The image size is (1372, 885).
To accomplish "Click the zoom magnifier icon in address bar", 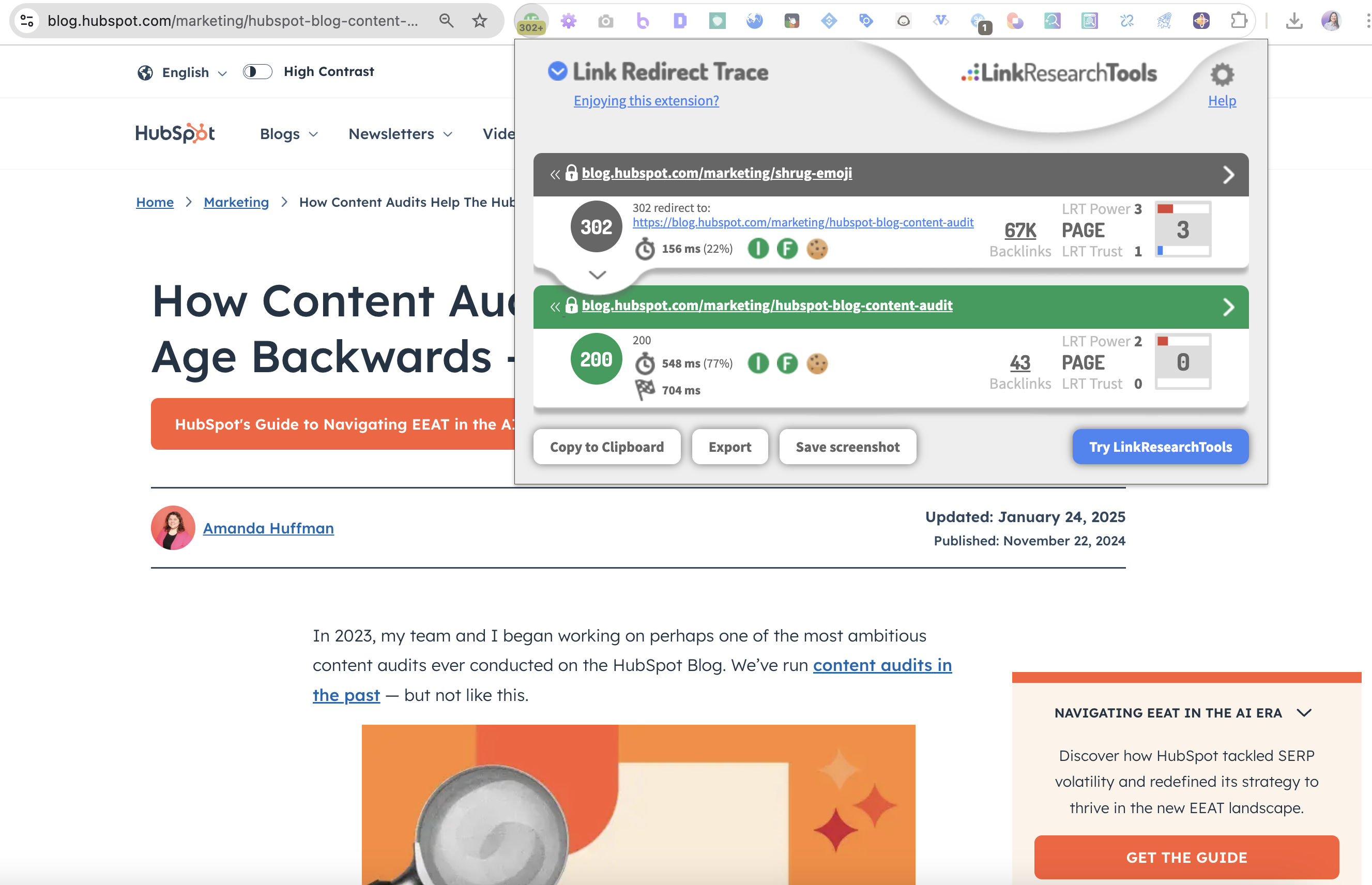I will (447, 21).
